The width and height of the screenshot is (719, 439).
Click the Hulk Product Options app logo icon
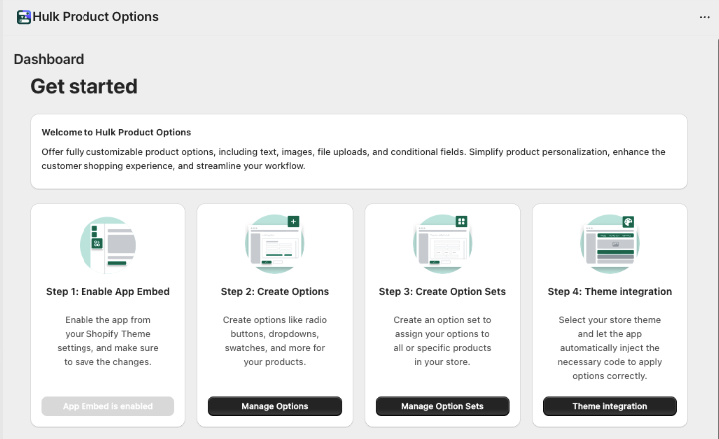coord(24,17)
